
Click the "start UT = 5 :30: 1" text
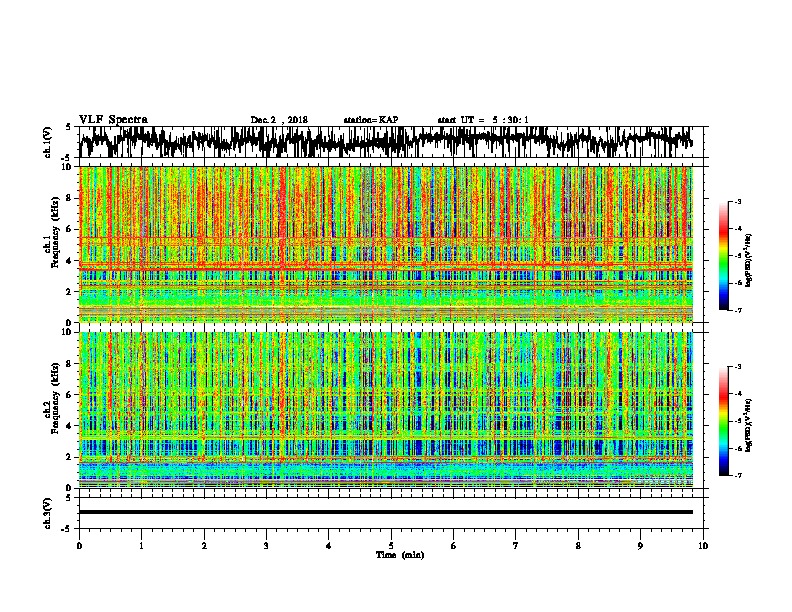(483, 120)
